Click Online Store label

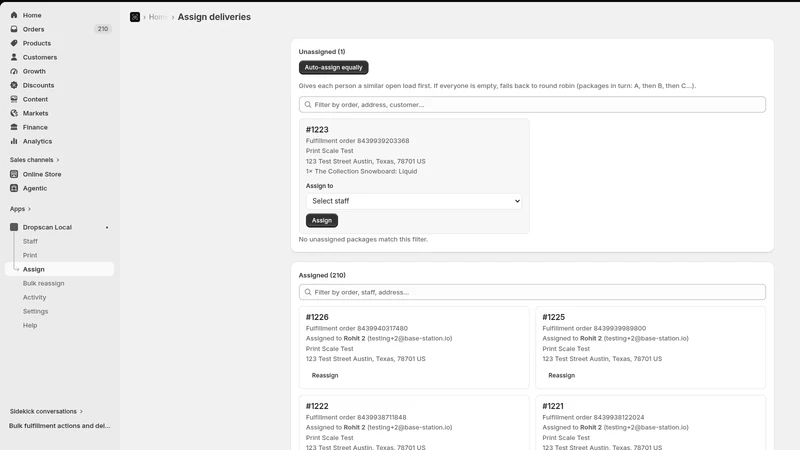(42, 174)
